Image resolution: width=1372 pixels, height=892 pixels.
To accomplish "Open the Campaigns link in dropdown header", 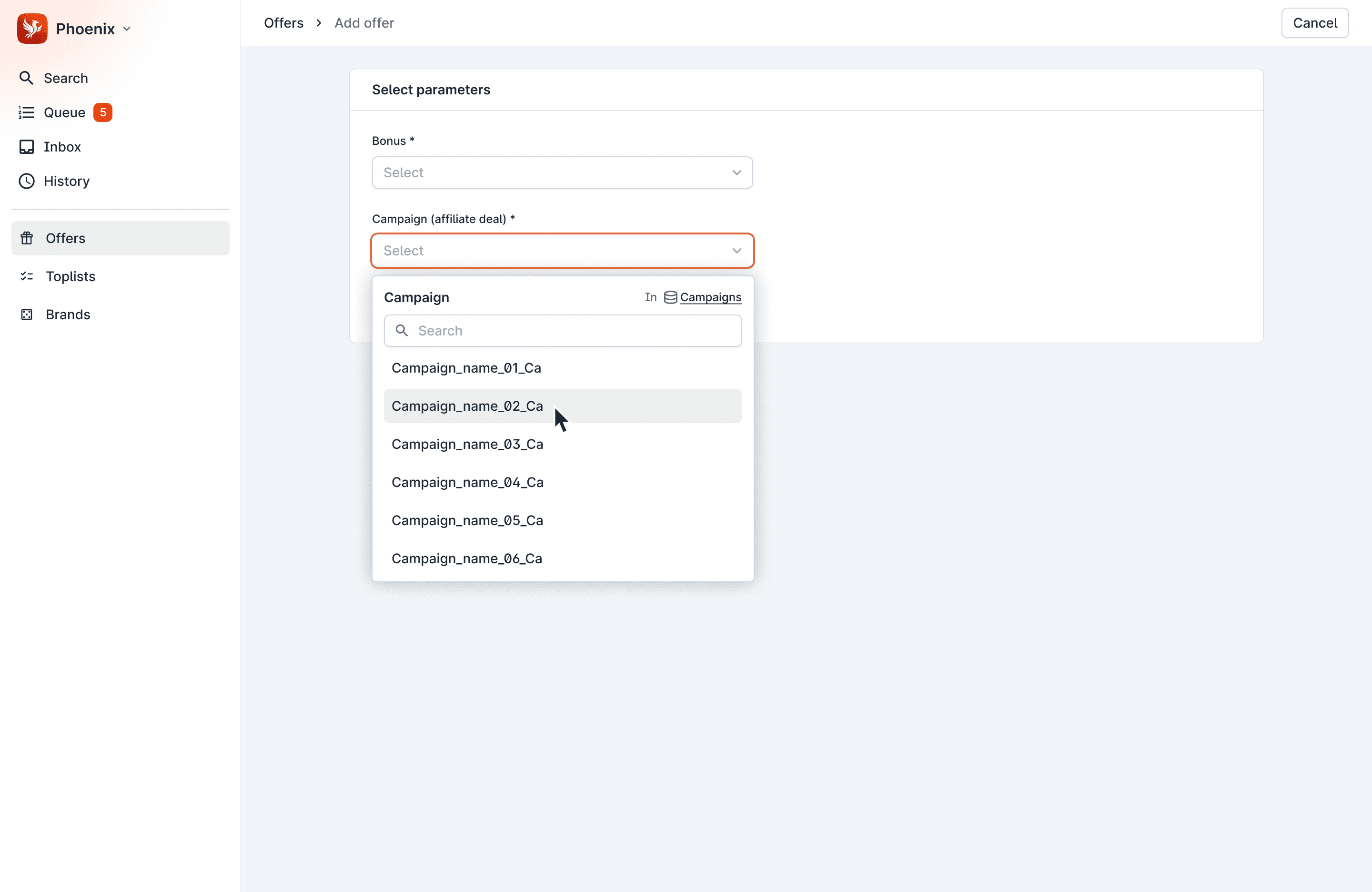I will pyautogui.click(x=710, y=297).
